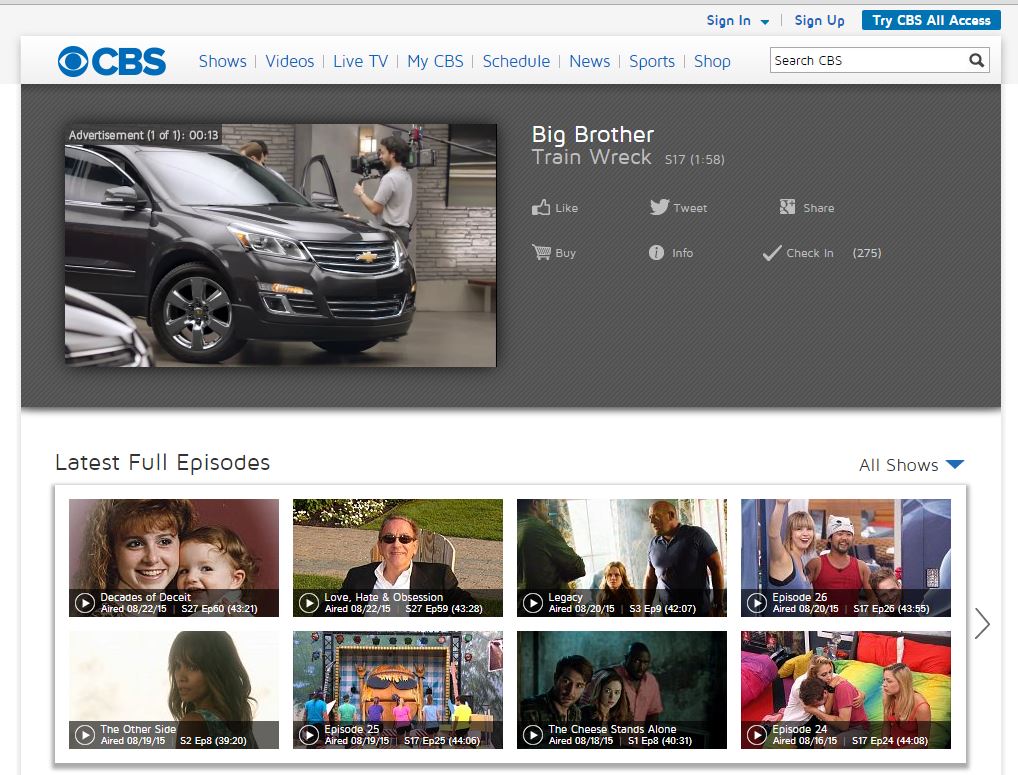The image size is (1018, 775).
Task: Open Episode 26 thumbnail
Action: tap(846, 558)
